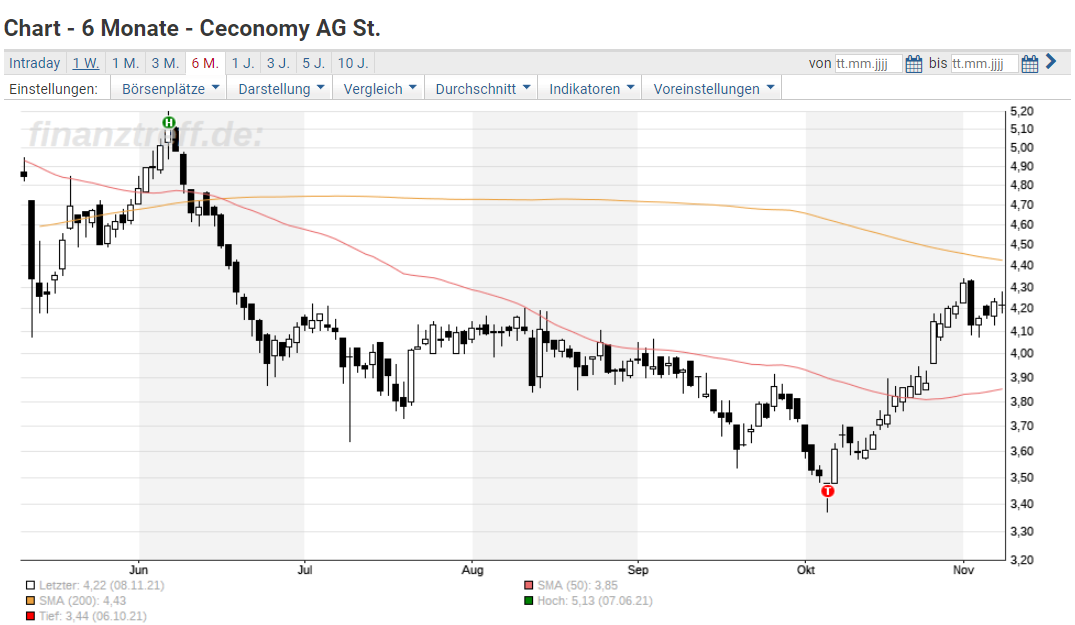Select the 3 M. timeframe tab
Image resolution: width=1075 pixels, height=625 pixels.
tap(165, 63)
